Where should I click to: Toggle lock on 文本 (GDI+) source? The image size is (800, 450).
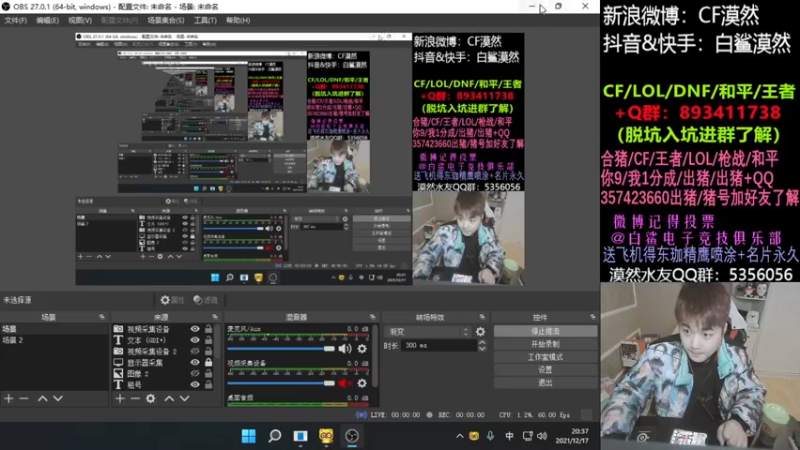pos(209,340)
